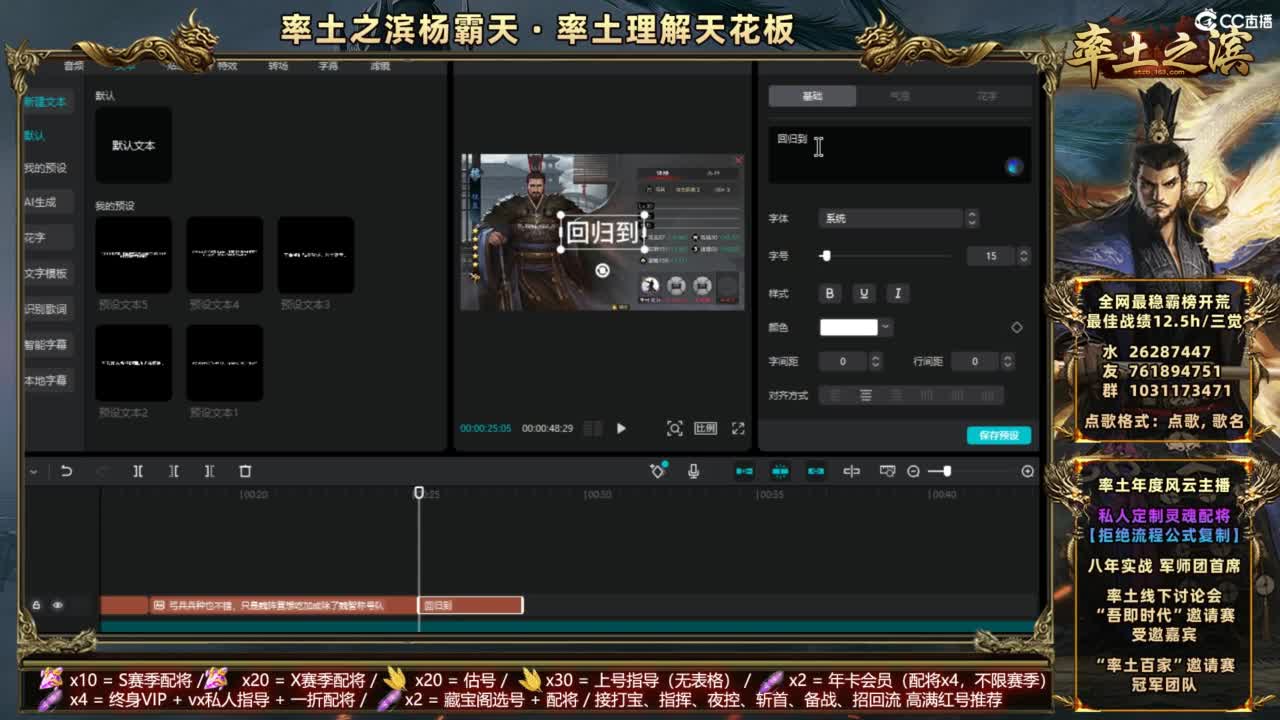
Task: Play the preview video
Action: click(x=621, y=428)
